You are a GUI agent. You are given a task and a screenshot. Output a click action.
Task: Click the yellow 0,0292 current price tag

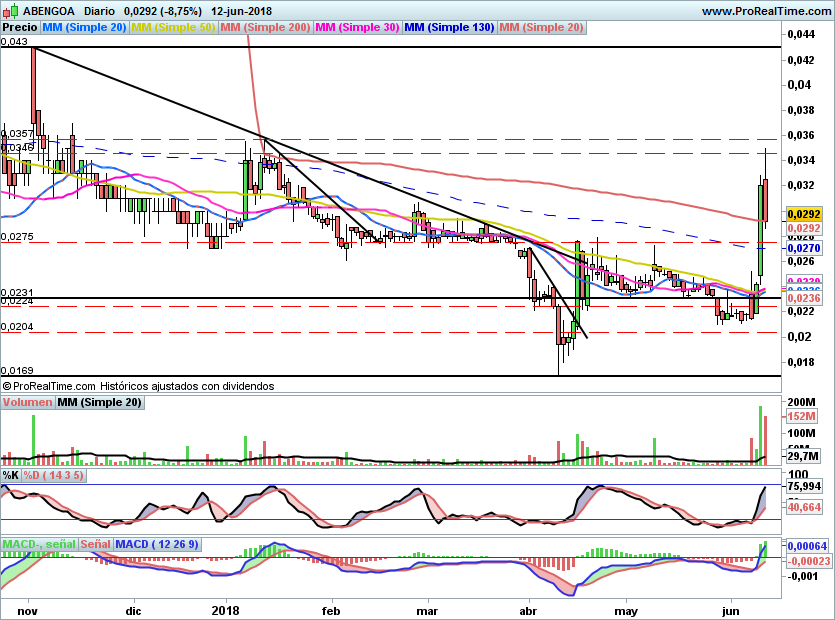[804, 214]
